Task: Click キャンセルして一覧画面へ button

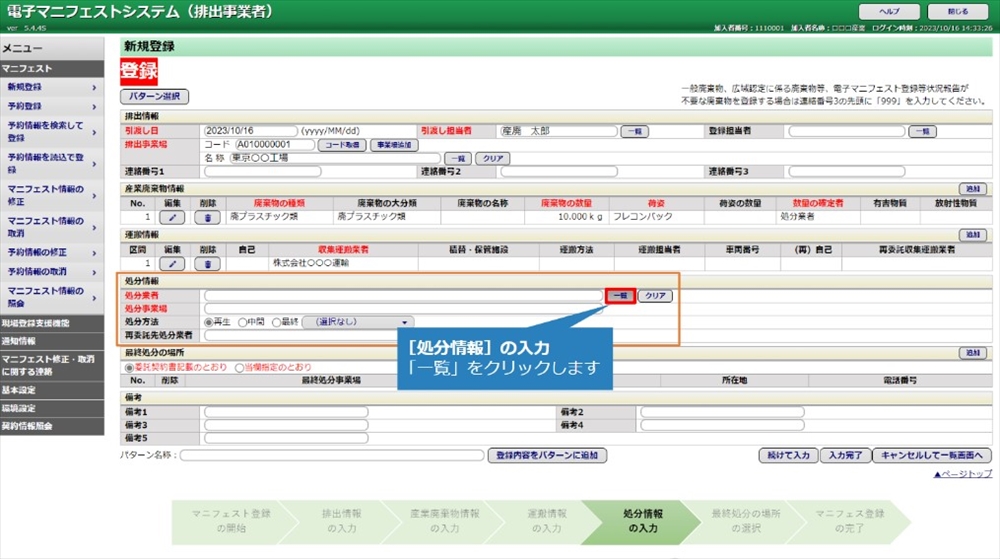Action: click(x=932, y=456)
